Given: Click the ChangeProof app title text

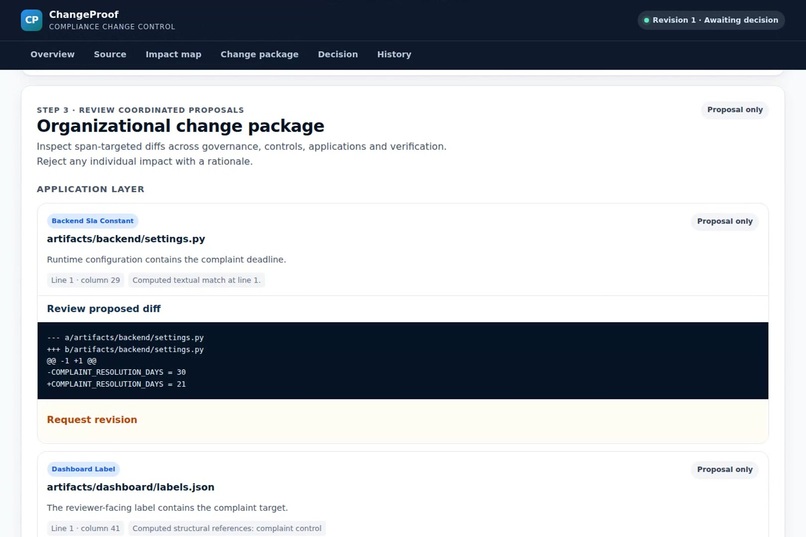Looking at the screenshot, I should click(84, 14).
